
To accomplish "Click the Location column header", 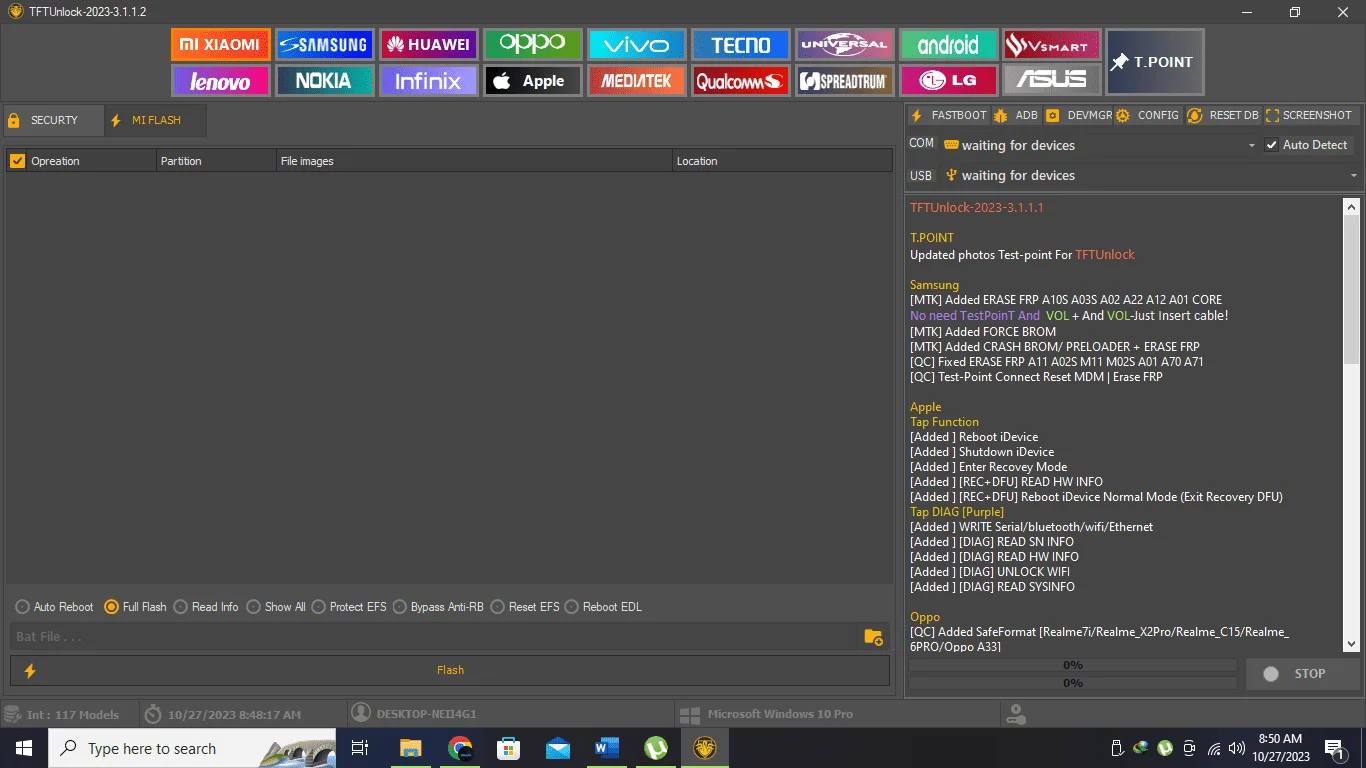I will (x=783, y=160).
